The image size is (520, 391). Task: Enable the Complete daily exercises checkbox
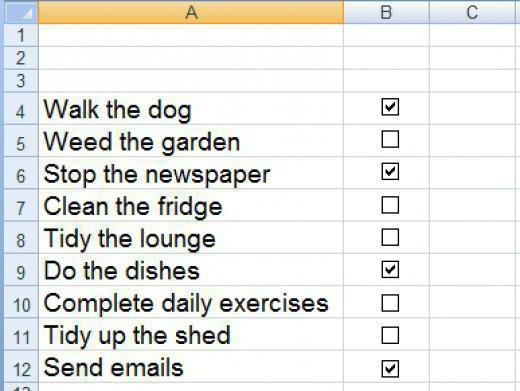[x=390, y=303]
